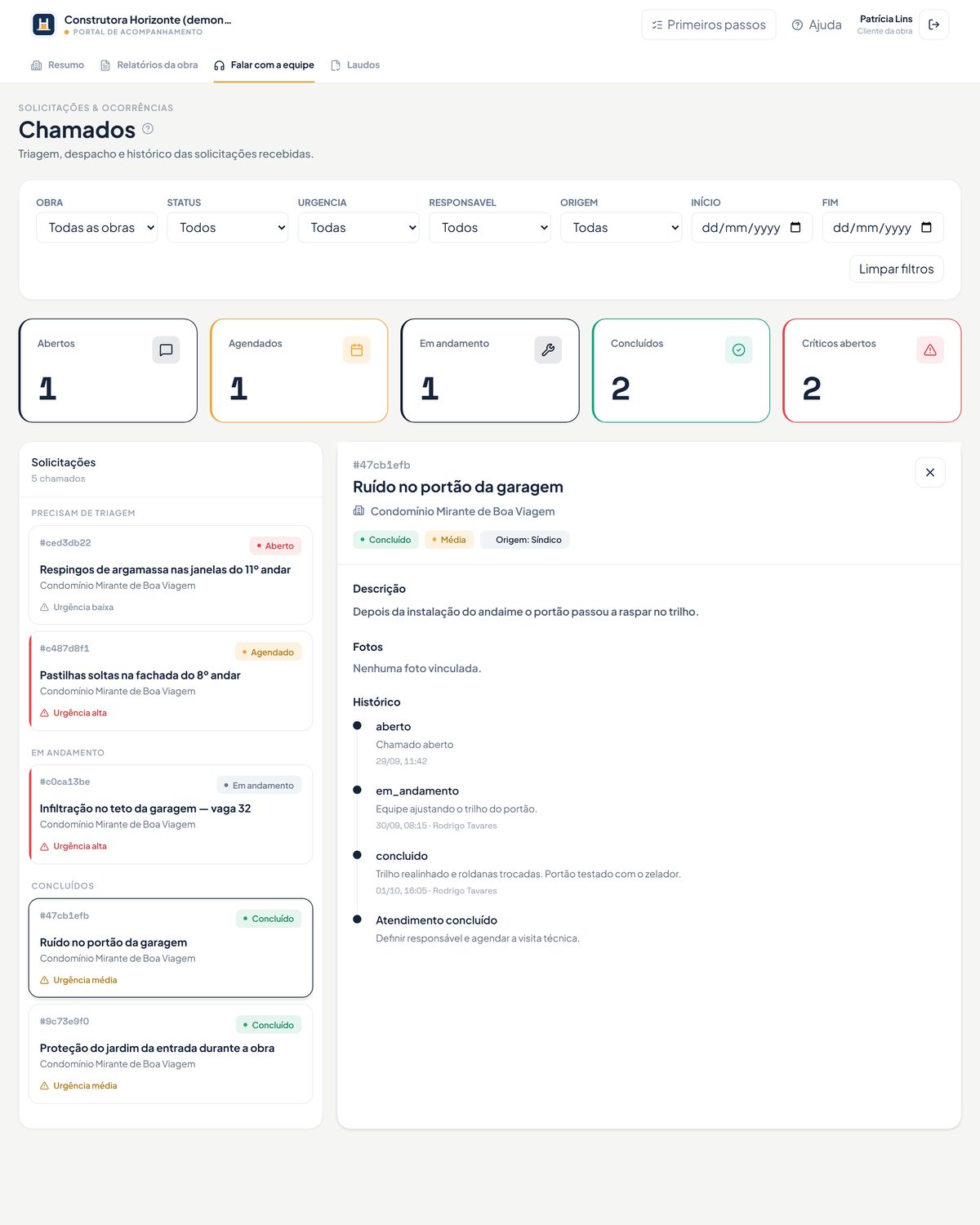Click the building icon in Resumo tab
Screen dimensions: 980x1225
point(36,65)
